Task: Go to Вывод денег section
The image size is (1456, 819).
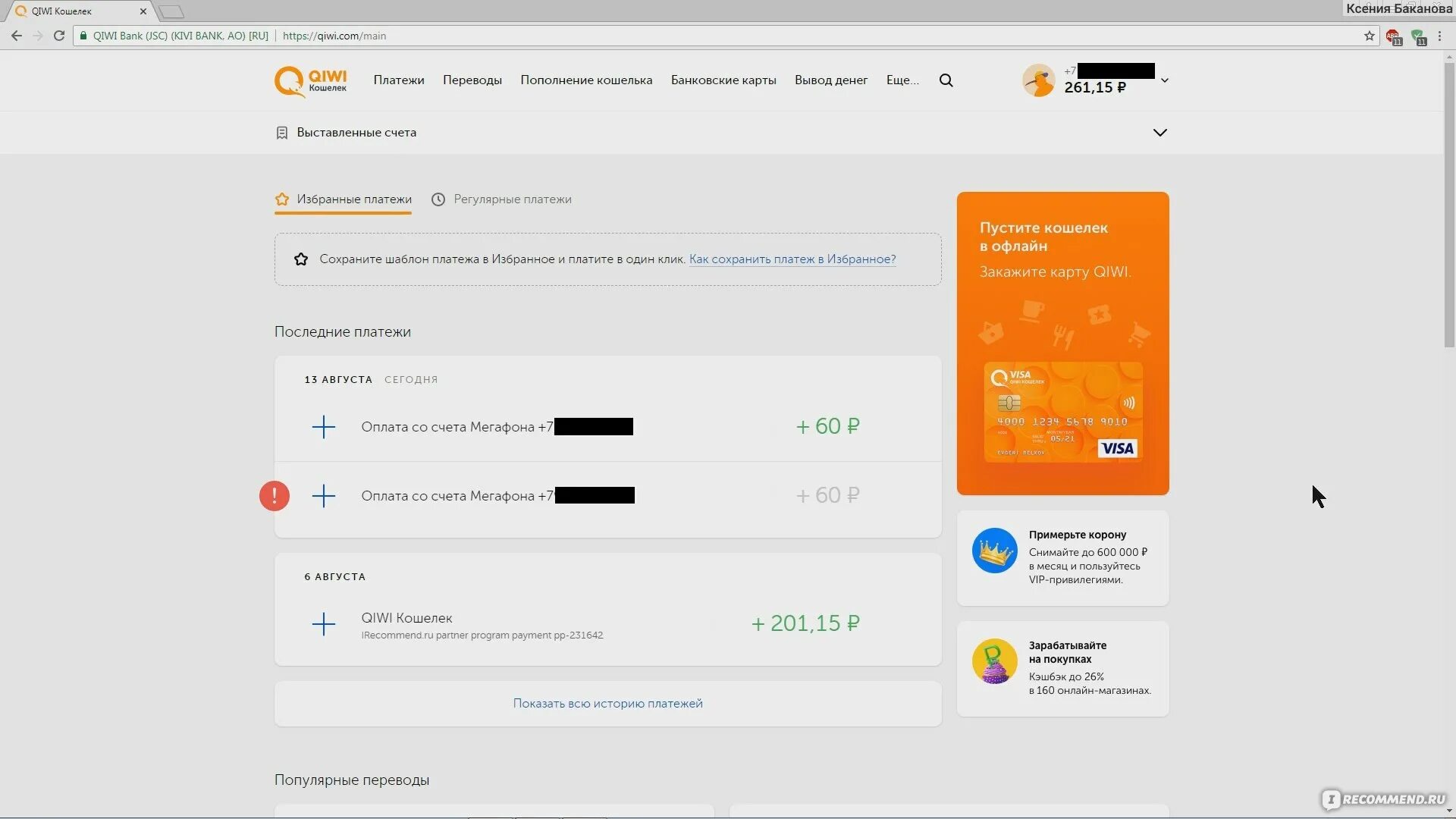Action: point(830,80)
